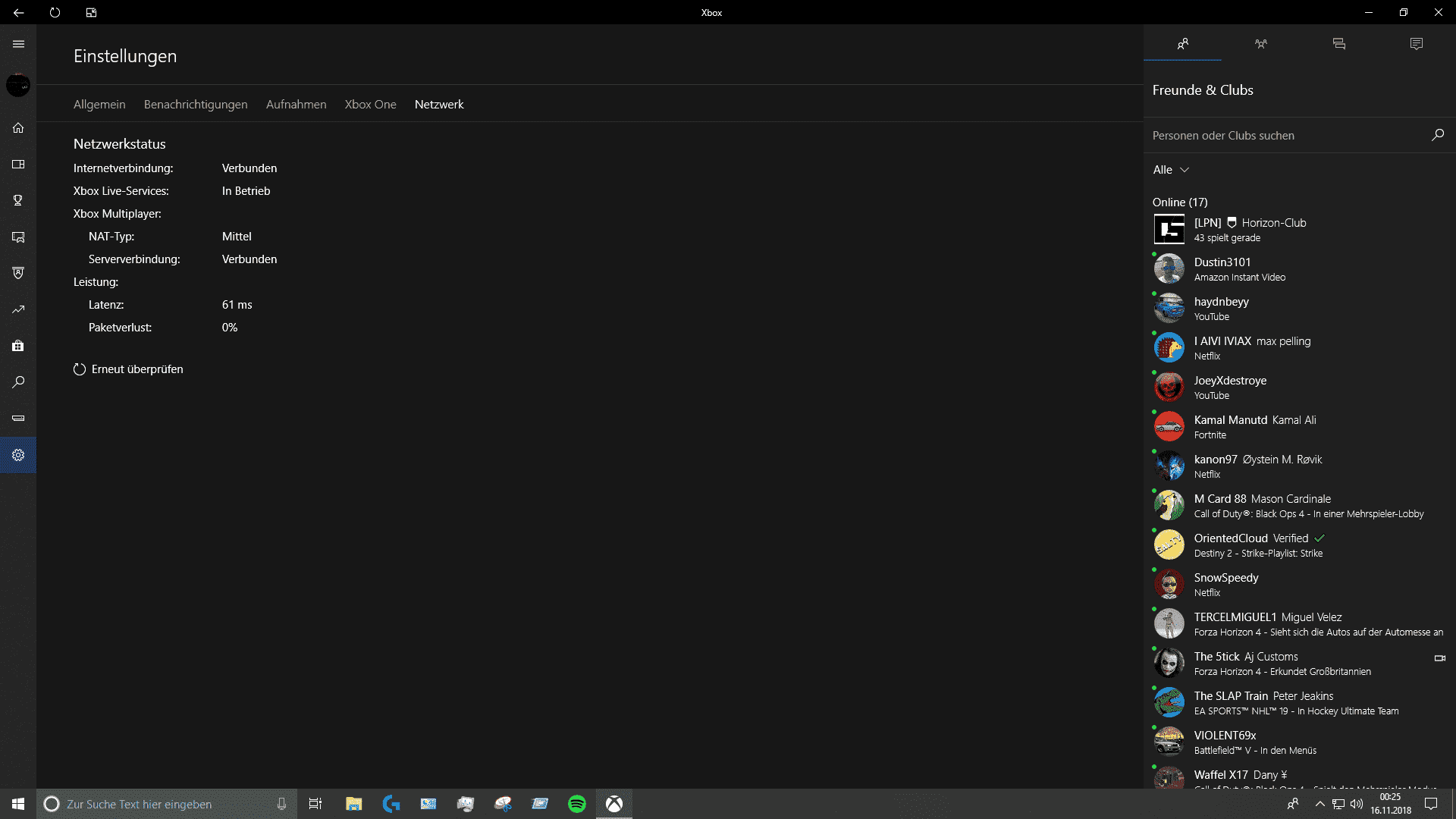Click the microphone icon in taskbar search
The image size is (1456, 819).
pos(281,804)
